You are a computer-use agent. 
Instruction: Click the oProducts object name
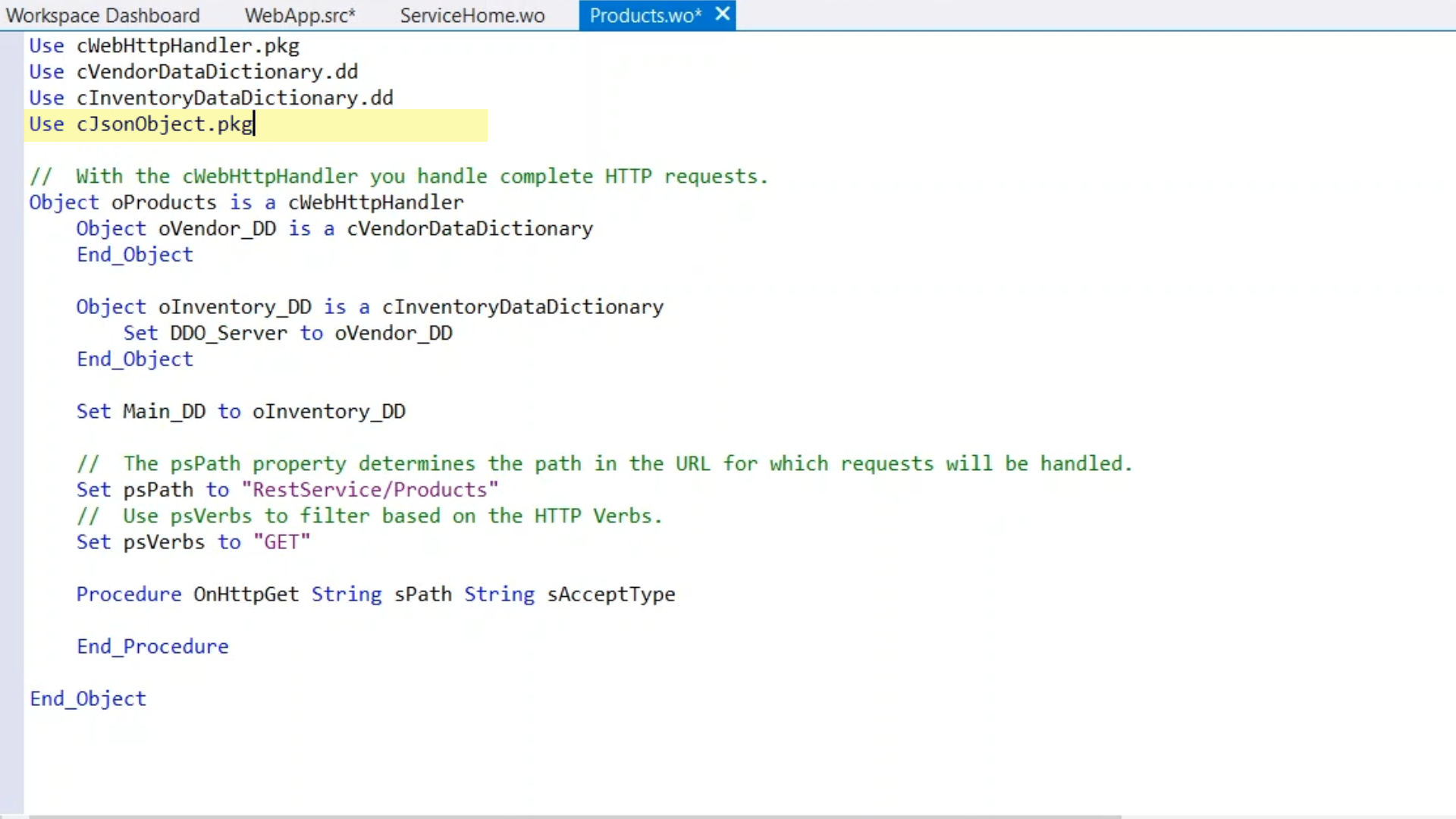[x=164, y=203]
